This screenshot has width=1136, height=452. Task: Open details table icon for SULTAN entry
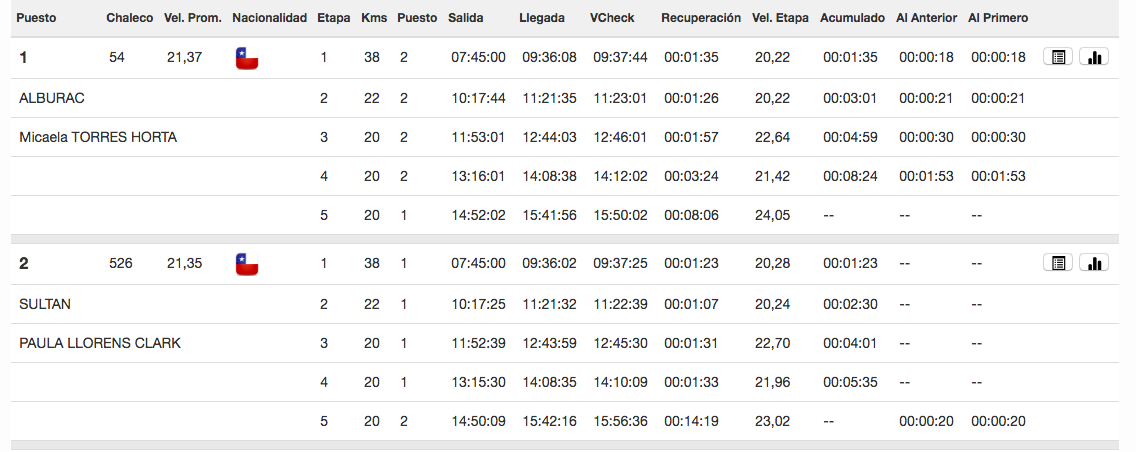(1058, 263)
